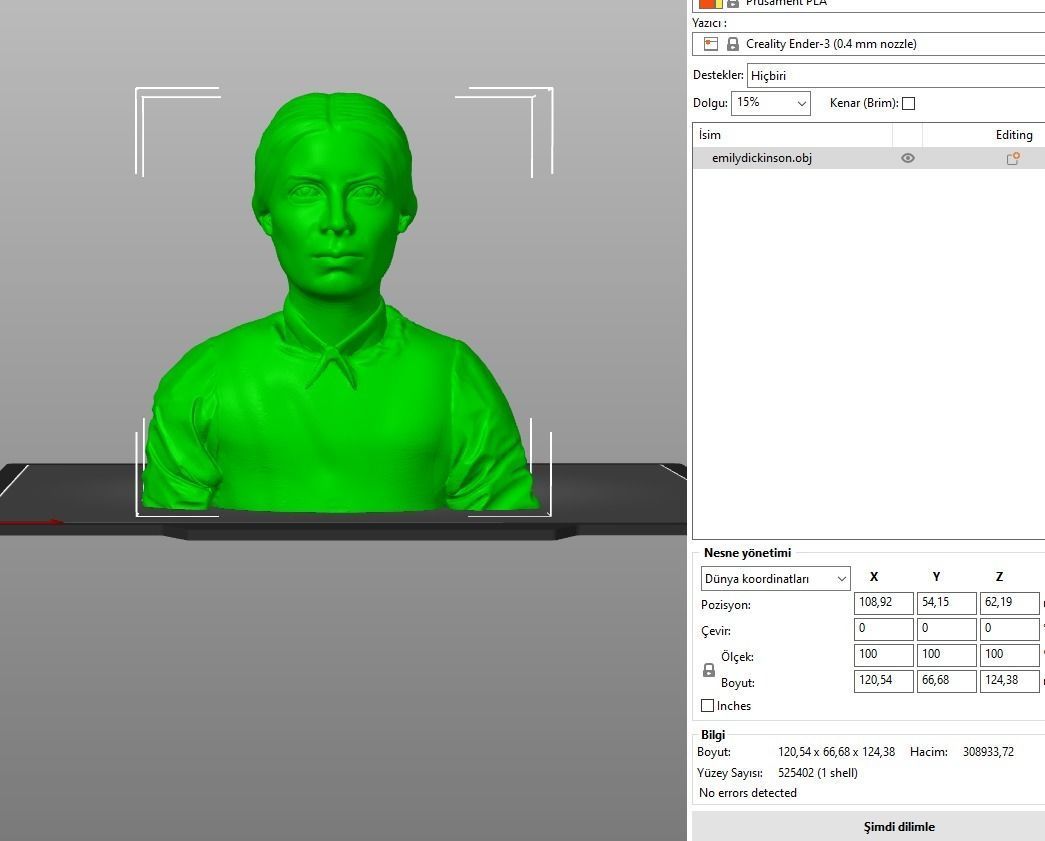The width and height of the screenshot is (1045, 841).
Task: Click the No errors detected status text
Action: pyautogui.click(x=748, y=793)
